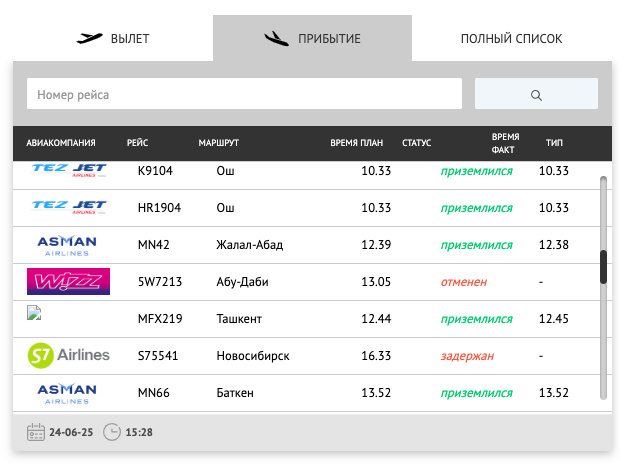This screenshot has height=470, width=624.
Task: Select flight number MN66 to Баткен
Action: tap(154, 393)
